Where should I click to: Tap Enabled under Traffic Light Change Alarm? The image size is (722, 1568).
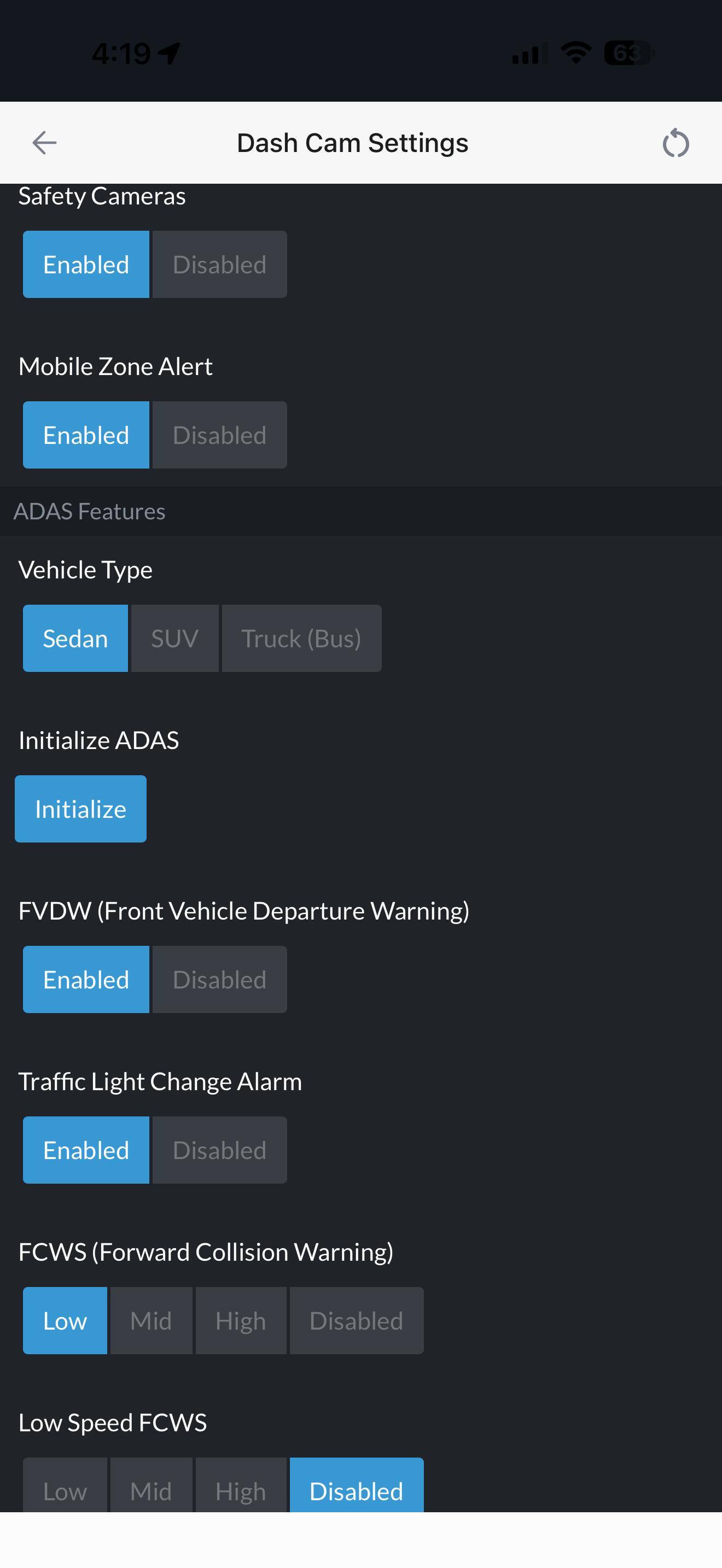(x=86, y=1150)
